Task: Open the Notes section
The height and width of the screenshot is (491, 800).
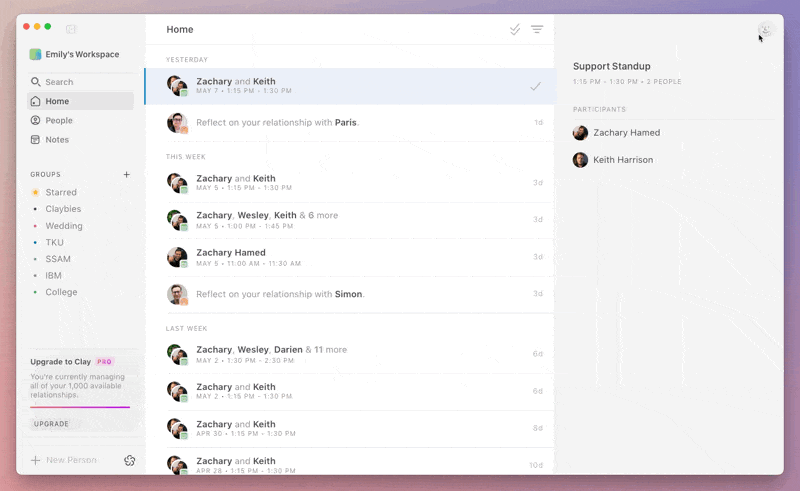Action: click(x=57, y=140)
